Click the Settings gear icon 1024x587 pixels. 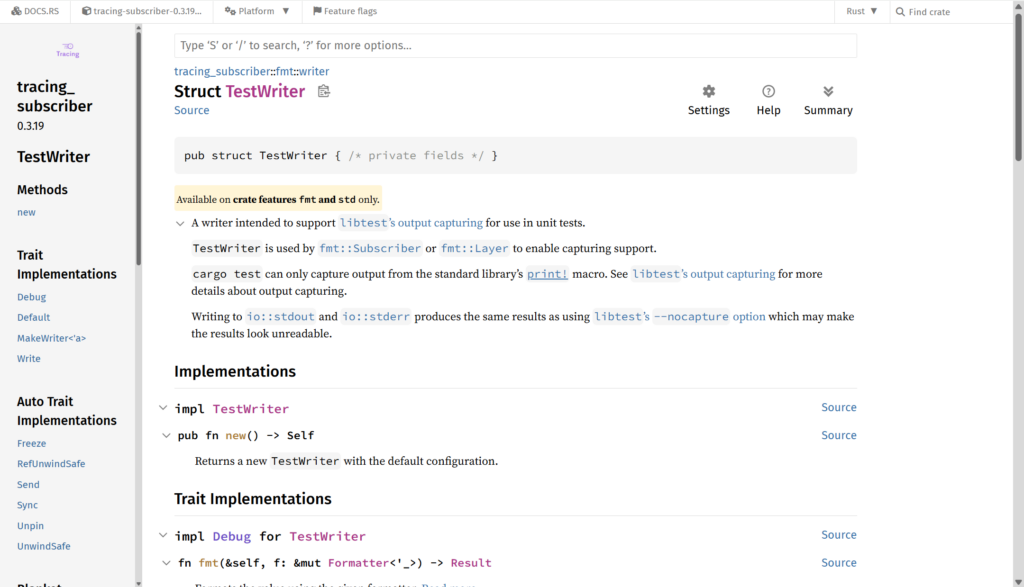[x=708, y=92]
